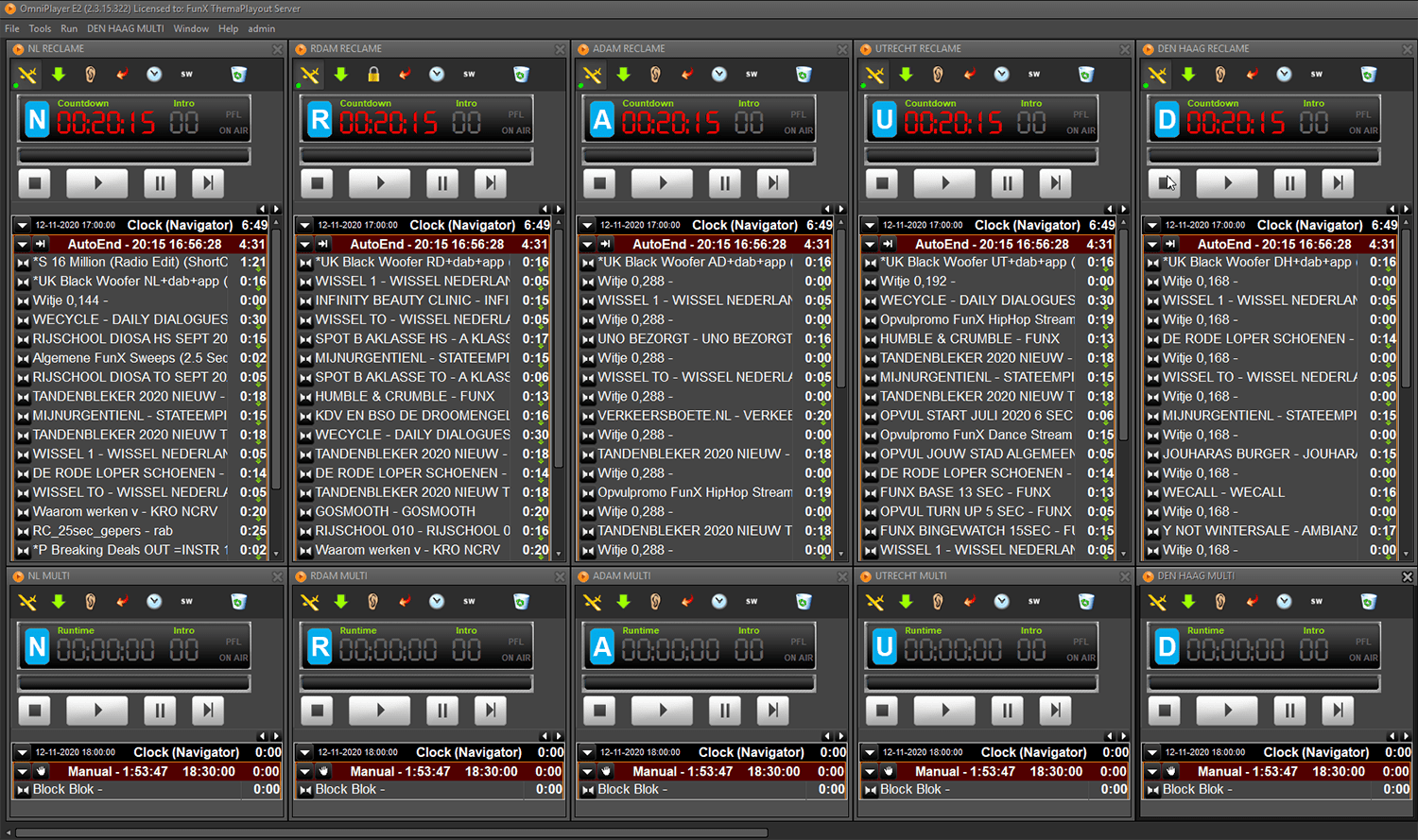This screenshot has height=840, width=1418.
Task: Toggle the ear pre-listen icon in DEN HAAG MULTI
Action: [x=1220, y=601]
